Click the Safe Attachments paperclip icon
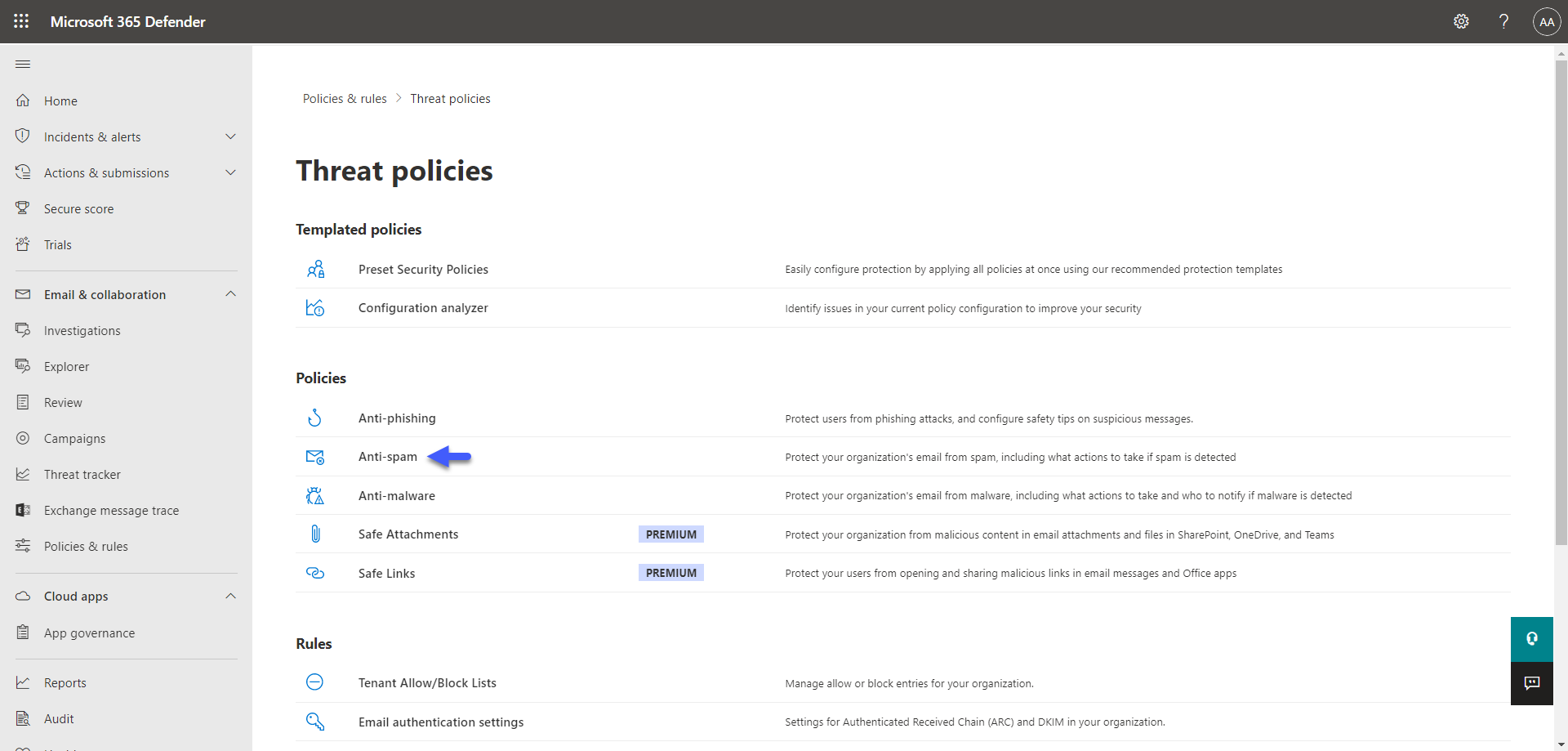This screenshot has height=751, width=1568. coord(315,534)
